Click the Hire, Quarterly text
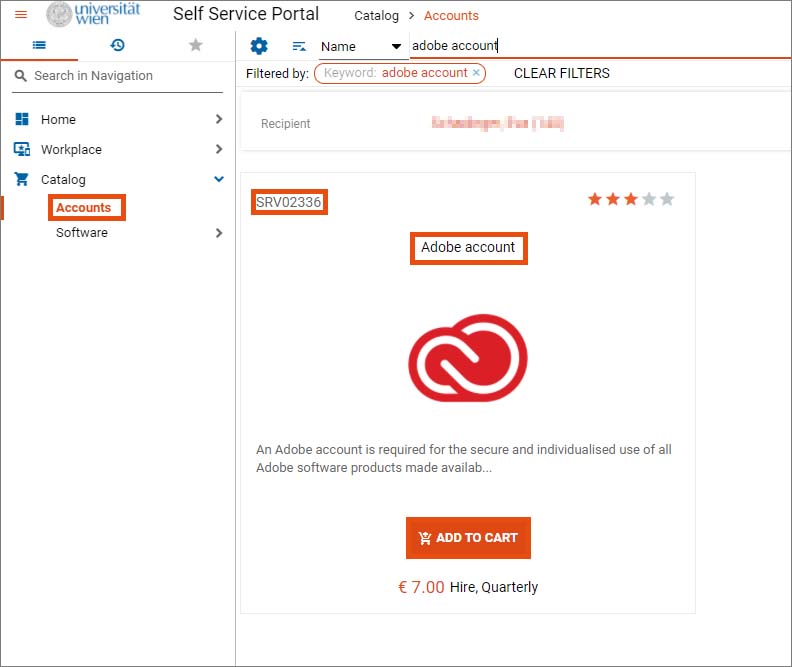Image resolution: width=792 pixels, height=667 pixels. pos(494,587)
